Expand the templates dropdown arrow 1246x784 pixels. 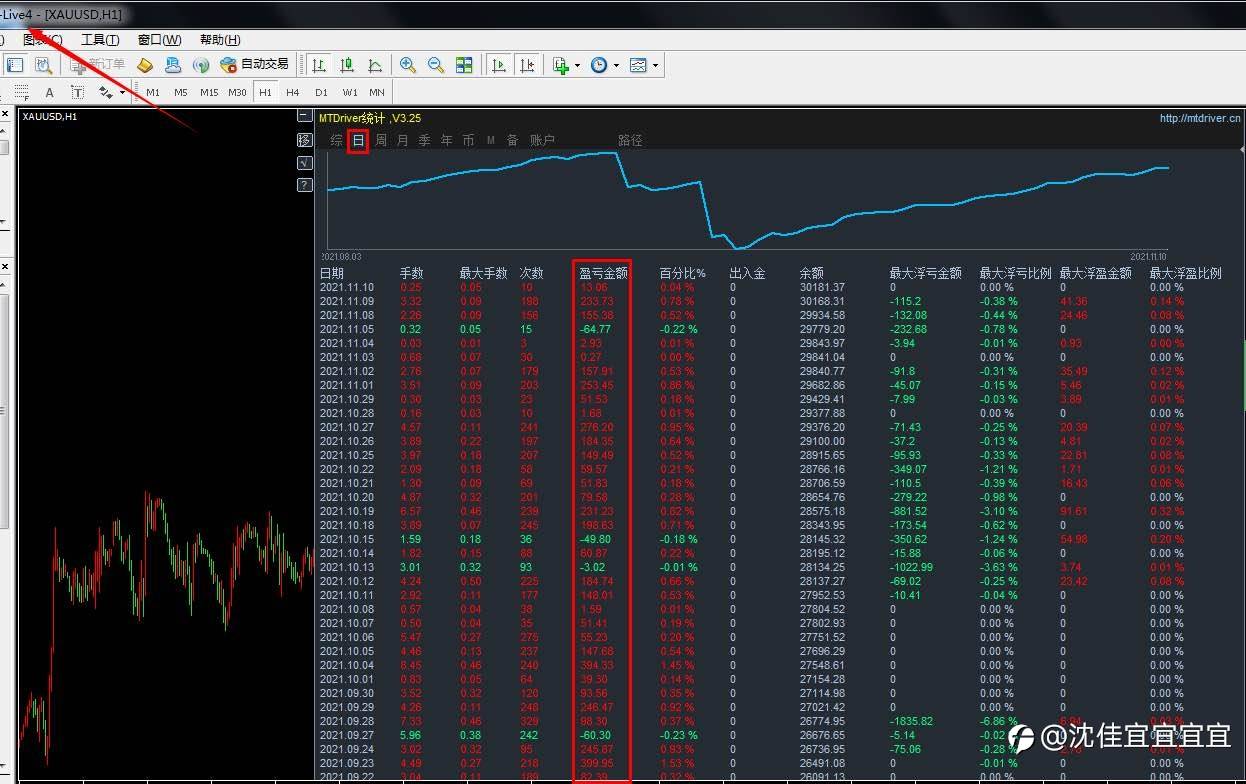click(x=655, y=66)
